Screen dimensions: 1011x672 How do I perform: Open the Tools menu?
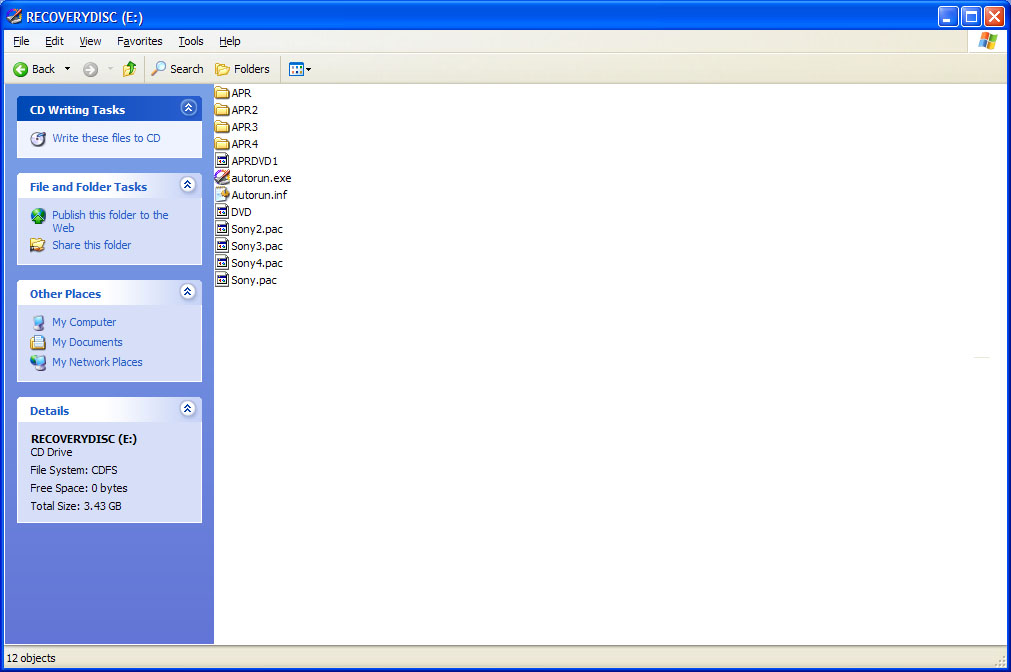191,41
